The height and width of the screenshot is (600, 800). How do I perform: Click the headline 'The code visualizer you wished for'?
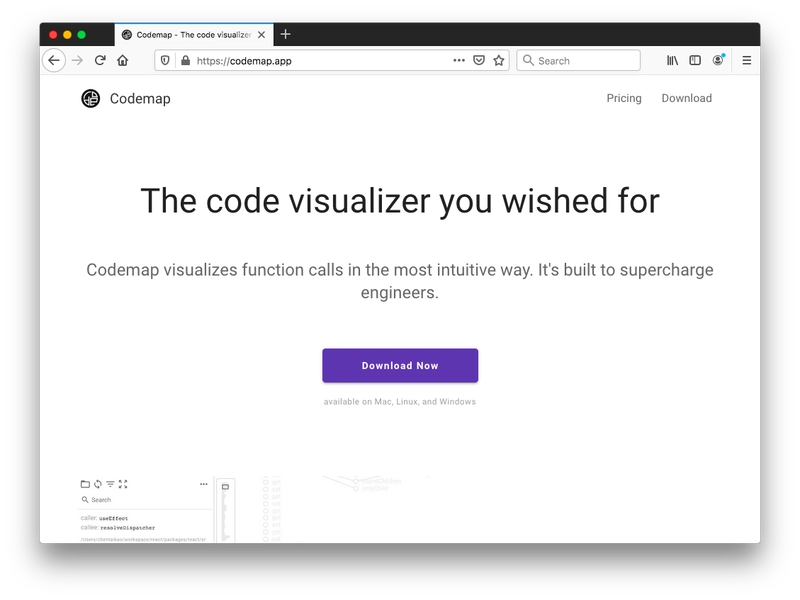pyautogui.click(x=400, y=201)
